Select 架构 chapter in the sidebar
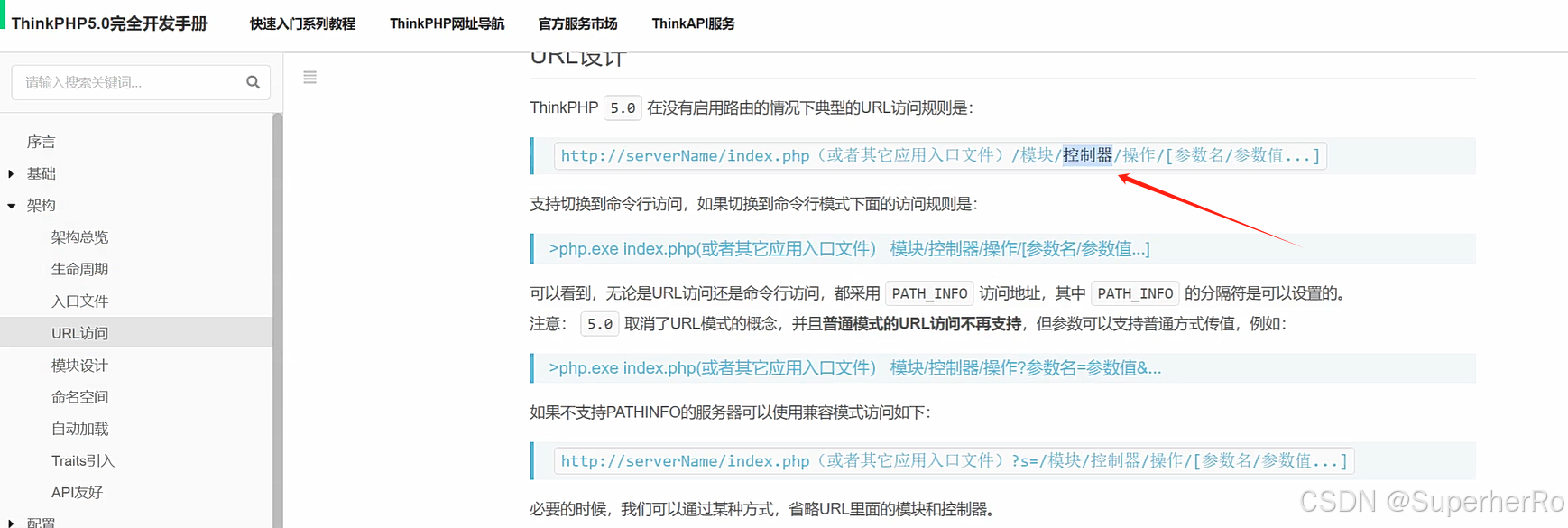The width and height of the screenshot is (1568, 528). pyautogui.click(x=42, y=205)
